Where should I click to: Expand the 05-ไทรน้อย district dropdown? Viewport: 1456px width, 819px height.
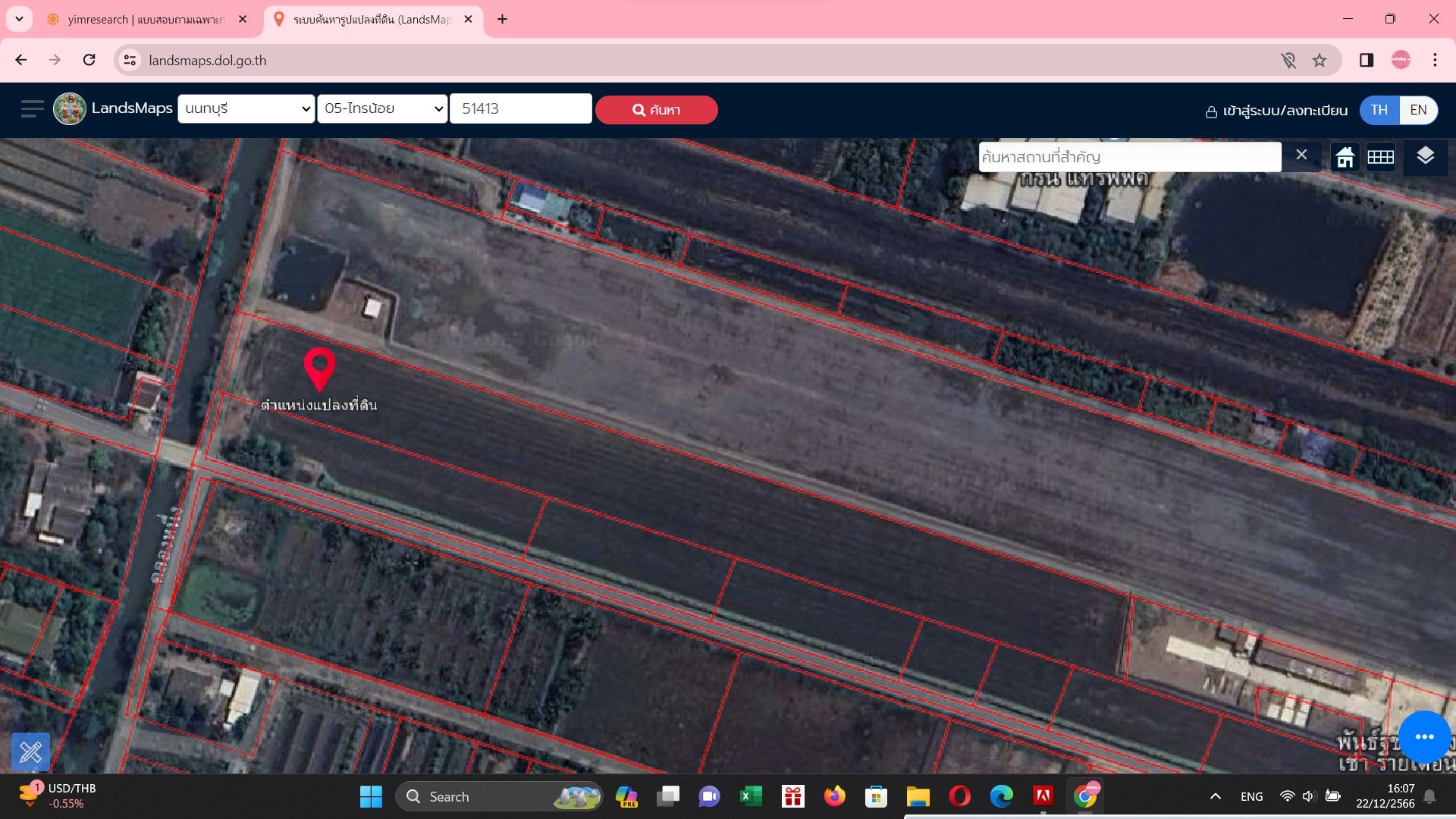pyautogui.click(x=382, y=108)
